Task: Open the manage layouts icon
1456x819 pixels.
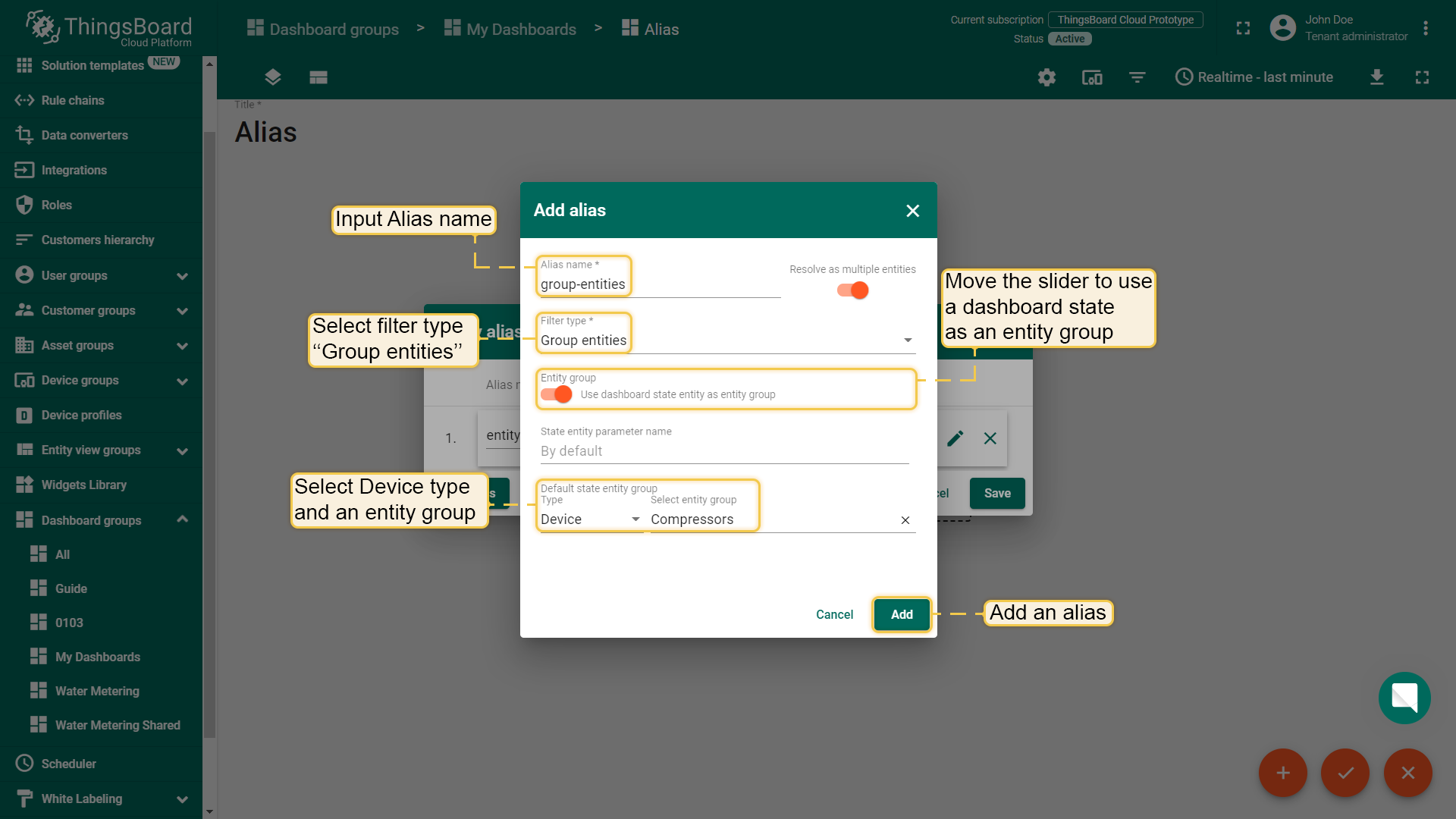Action: click(x=318, y=77)
